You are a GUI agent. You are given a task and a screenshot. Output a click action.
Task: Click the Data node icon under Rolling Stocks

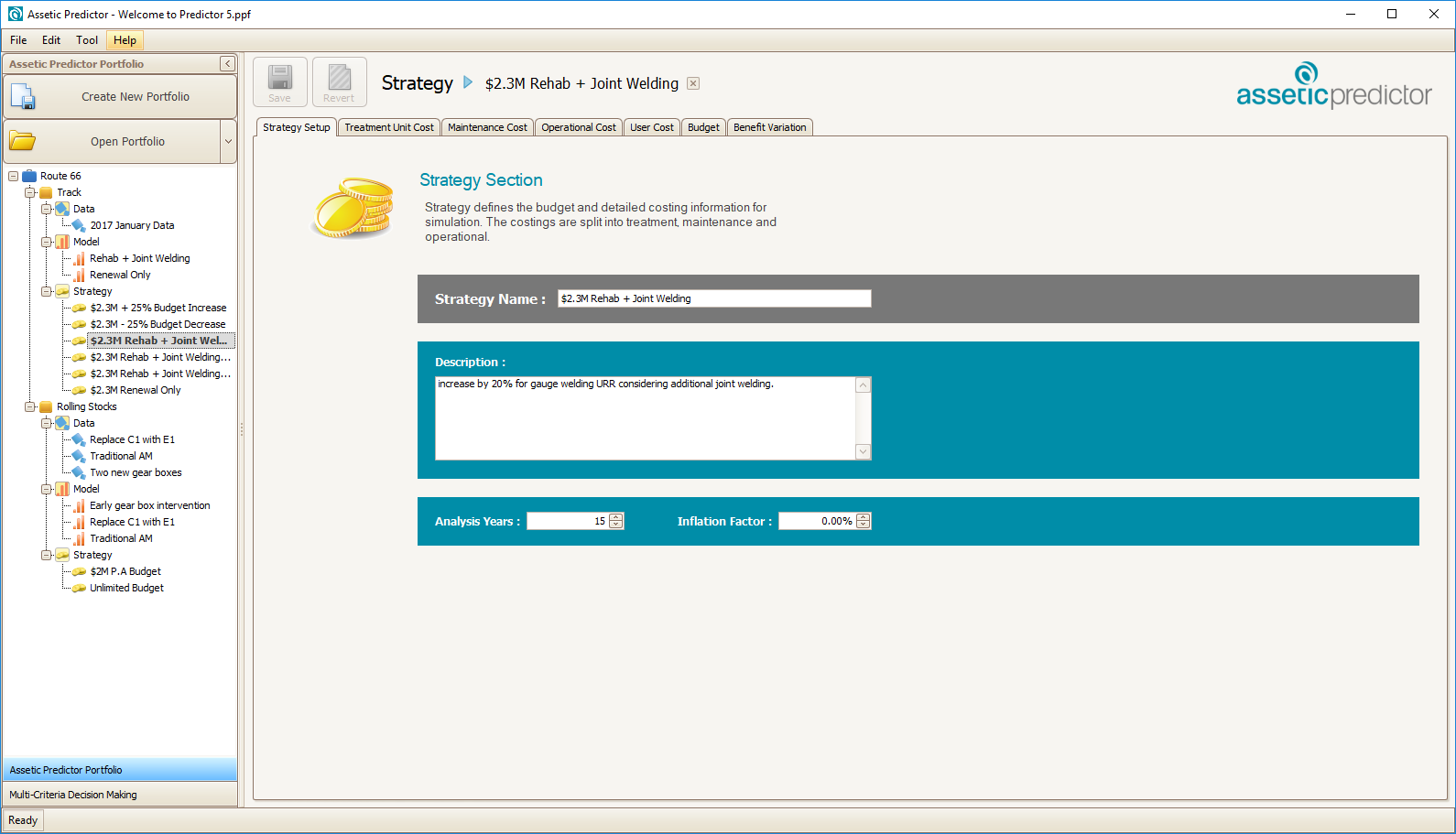coord(62,423)
